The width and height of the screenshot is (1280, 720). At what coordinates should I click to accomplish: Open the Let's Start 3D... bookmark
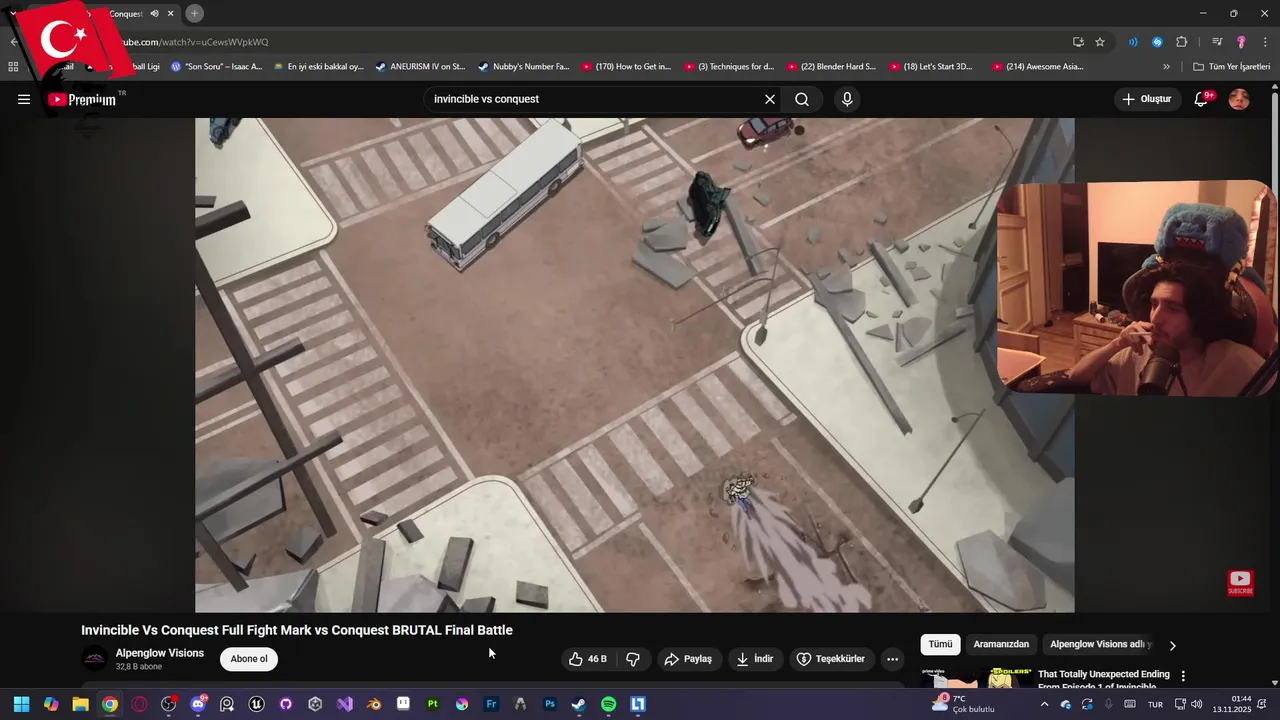pyautogui.click(x=930, y=67)
